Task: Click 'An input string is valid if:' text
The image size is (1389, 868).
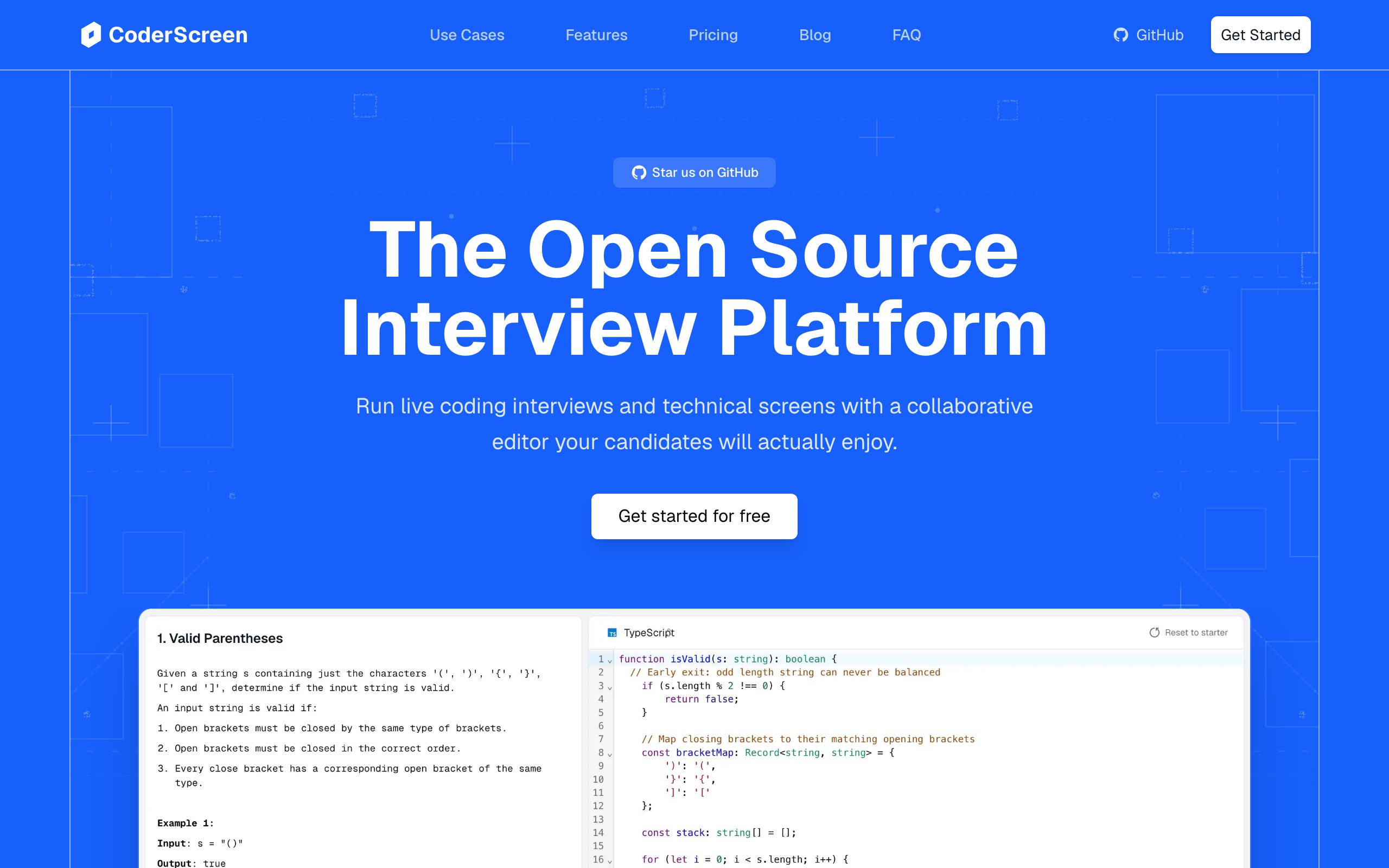Action: [237, 709]
